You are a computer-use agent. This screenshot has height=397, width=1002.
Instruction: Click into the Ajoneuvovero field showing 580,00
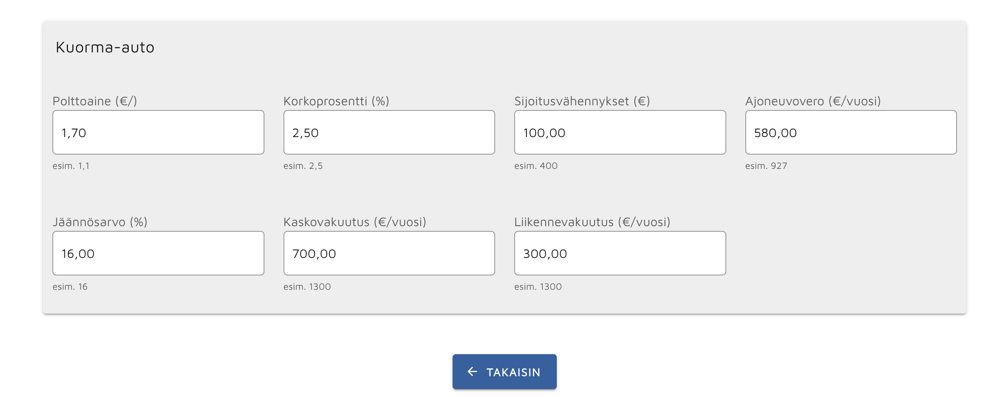(x=851, y=132)
